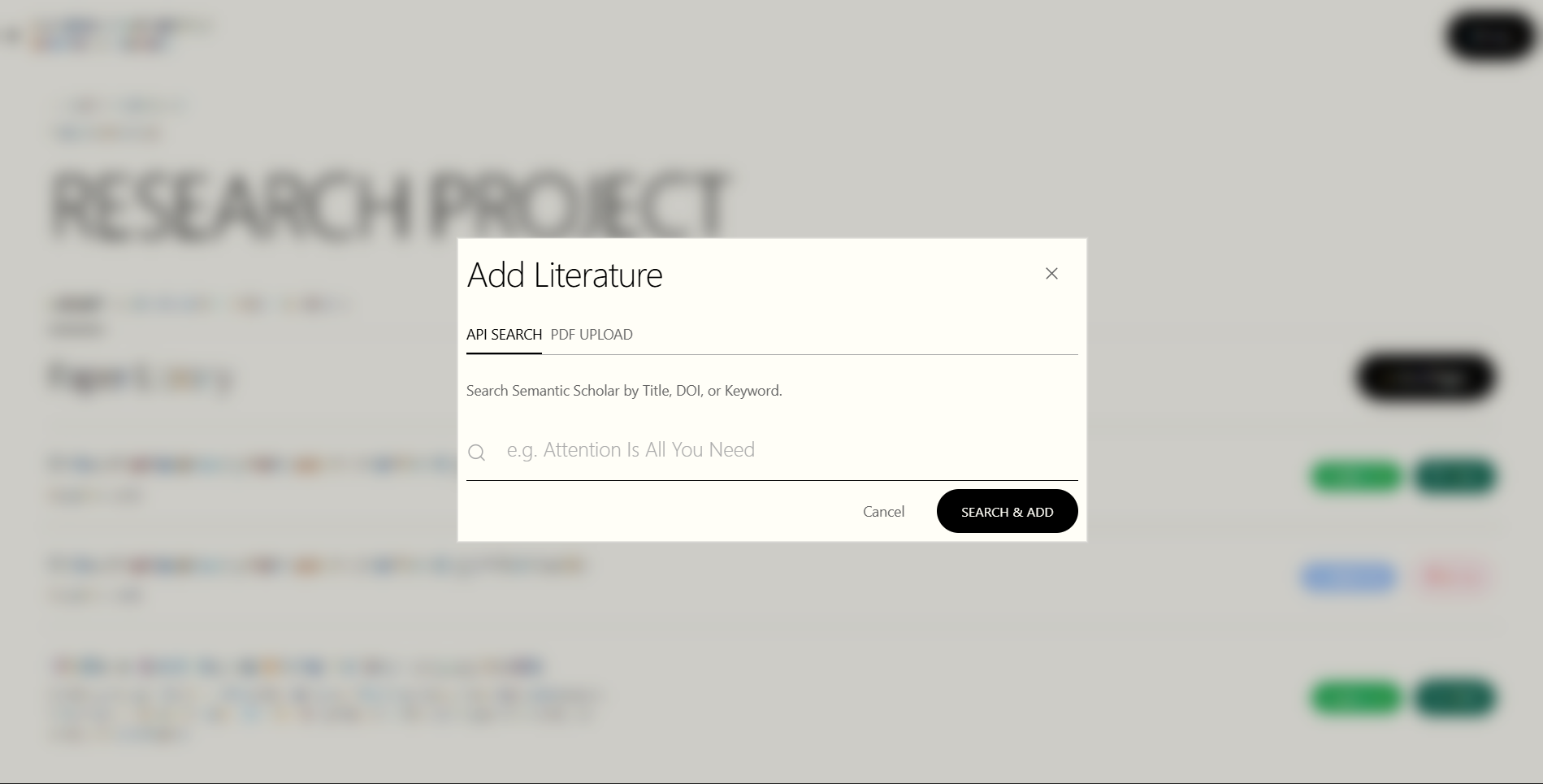This screenshot has width=1543, height=784.
Task: Click the Cancel button
Action: pyautogui.click(x=883, y=511)
